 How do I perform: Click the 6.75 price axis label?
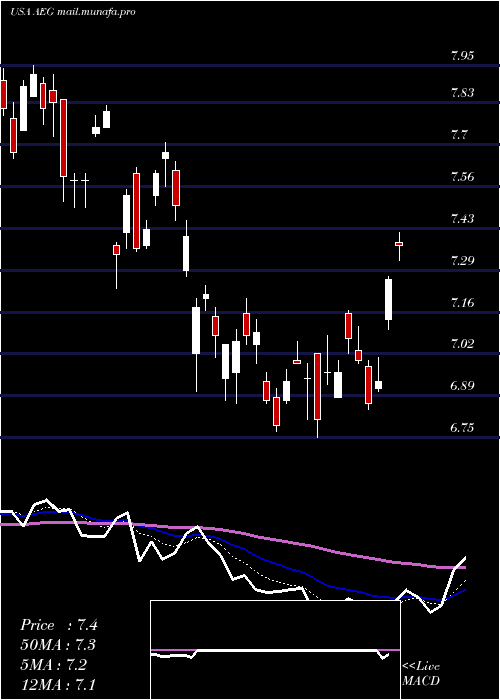[462, 428]
